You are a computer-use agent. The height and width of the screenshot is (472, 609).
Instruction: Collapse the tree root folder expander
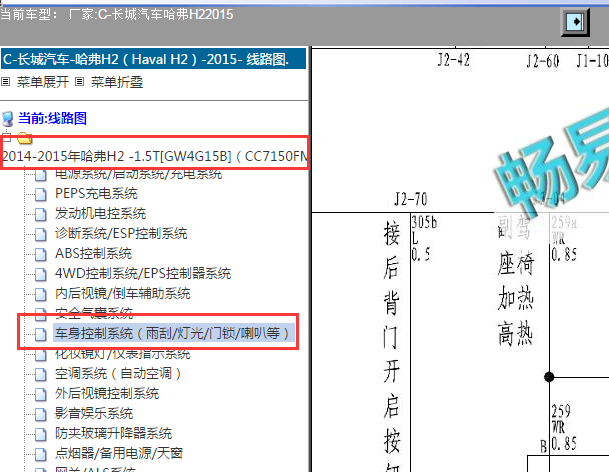click(x=6, y=137)
